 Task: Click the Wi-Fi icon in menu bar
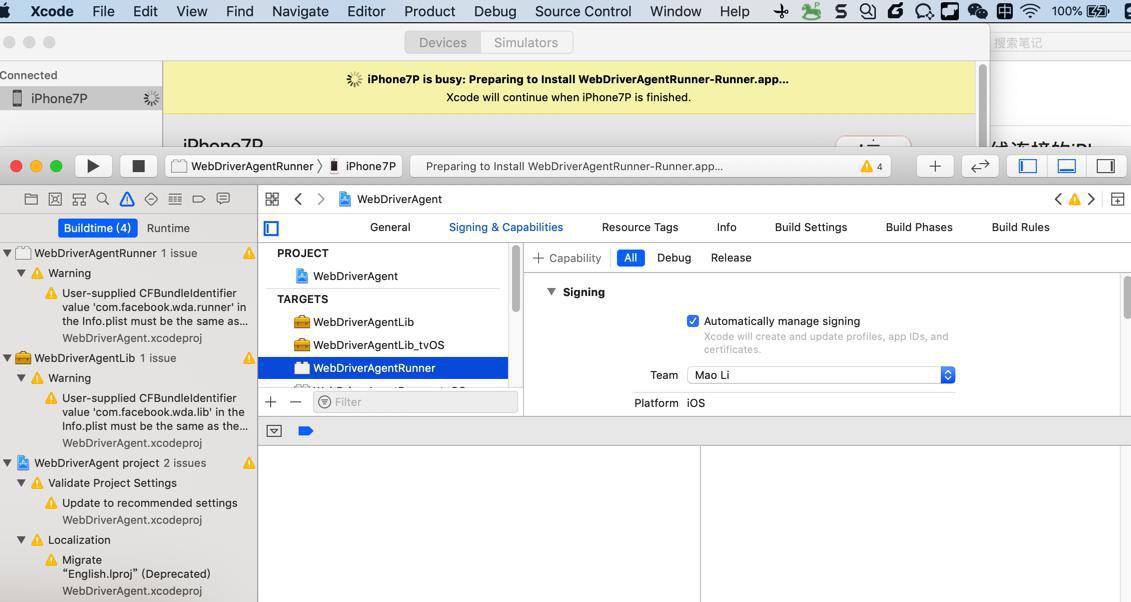1030,11
